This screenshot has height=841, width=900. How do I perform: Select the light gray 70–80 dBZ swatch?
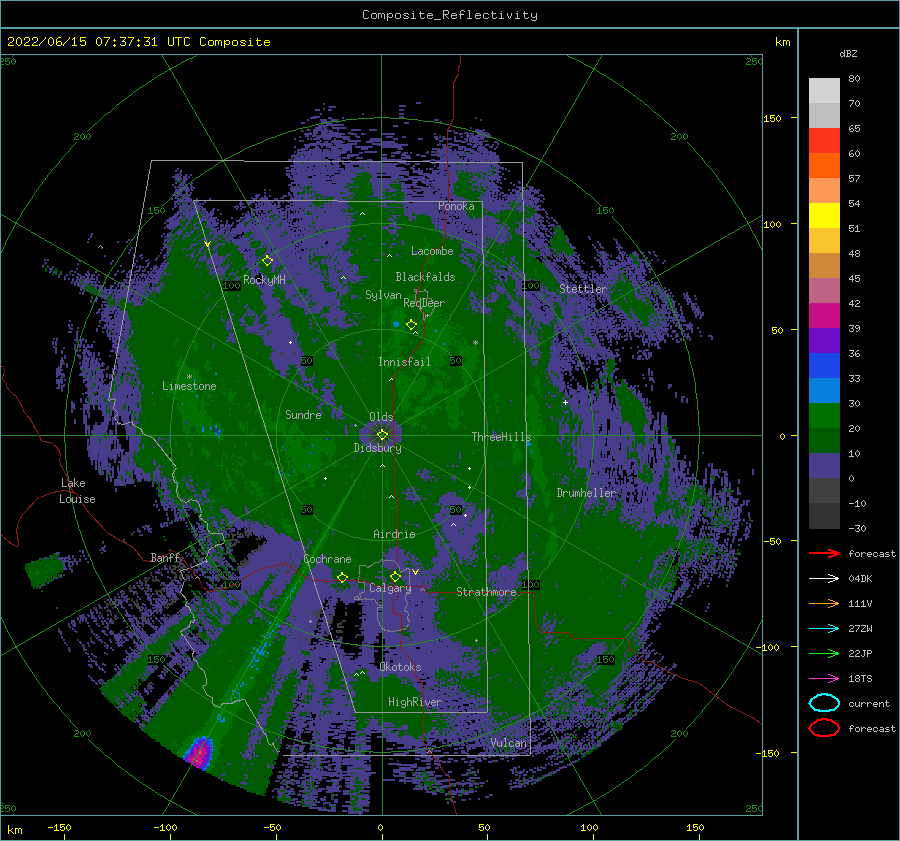[824, 91]
